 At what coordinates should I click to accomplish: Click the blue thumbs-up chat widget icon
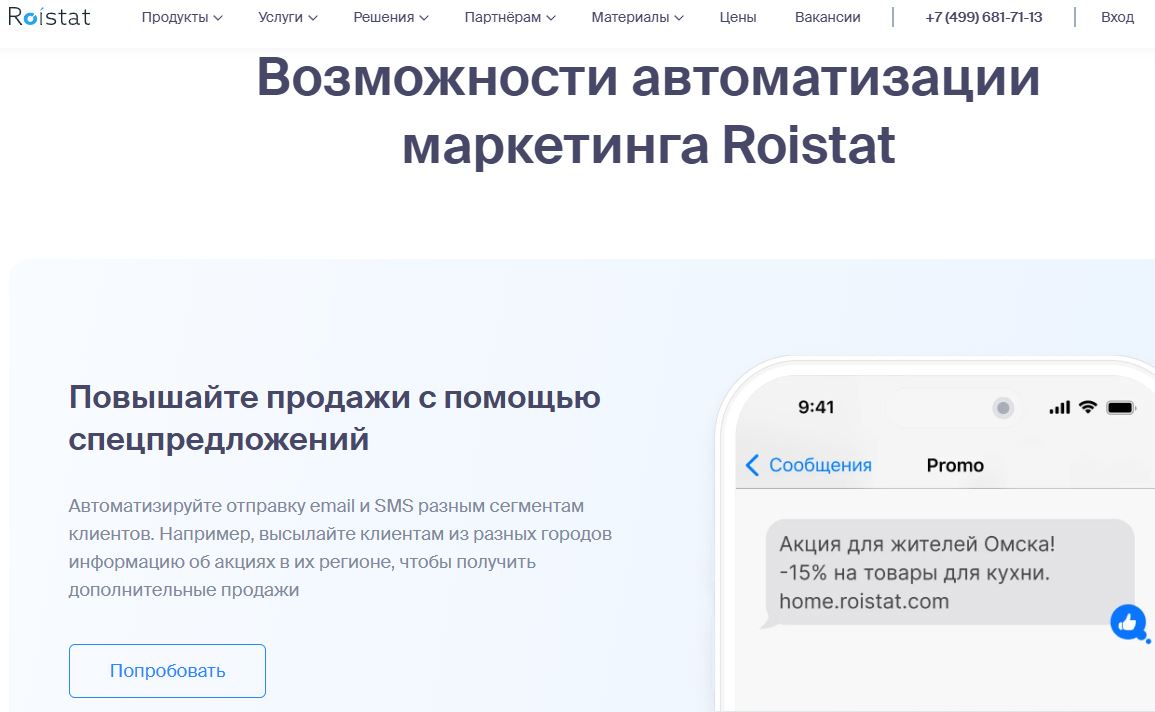pos(1128,623)
